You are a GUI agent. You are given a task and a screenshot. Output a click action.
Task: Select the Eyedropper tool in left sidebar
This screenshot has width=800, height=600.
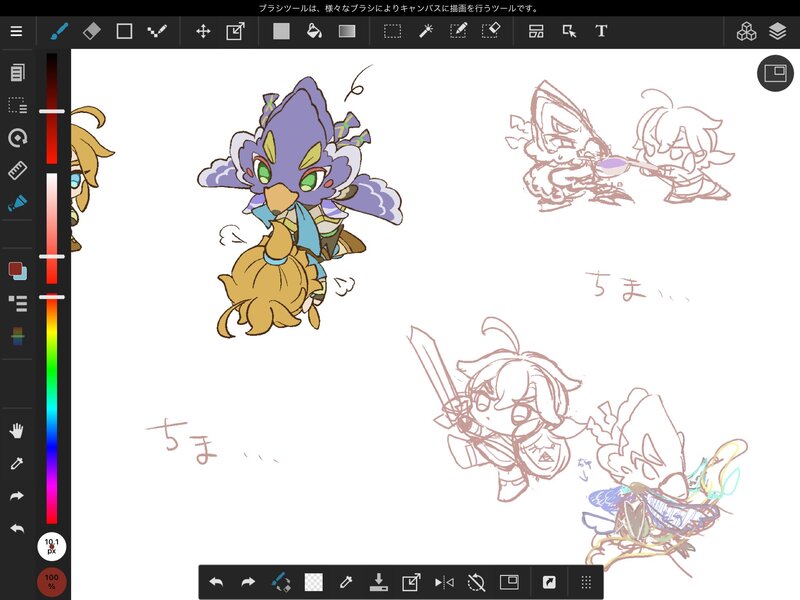[x=16, y=463]
